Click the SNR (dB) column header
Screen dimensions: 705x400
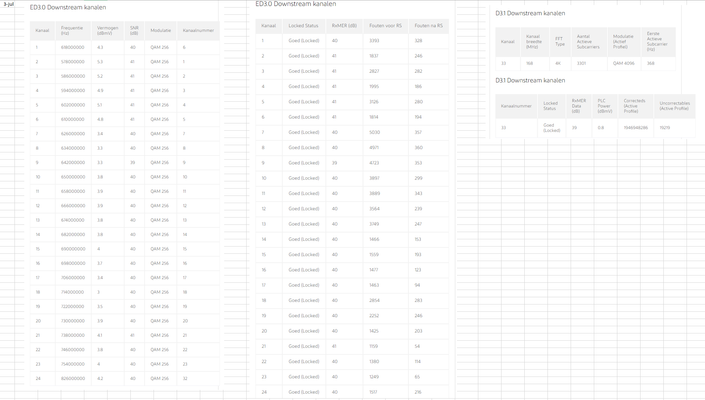point(134,31)
